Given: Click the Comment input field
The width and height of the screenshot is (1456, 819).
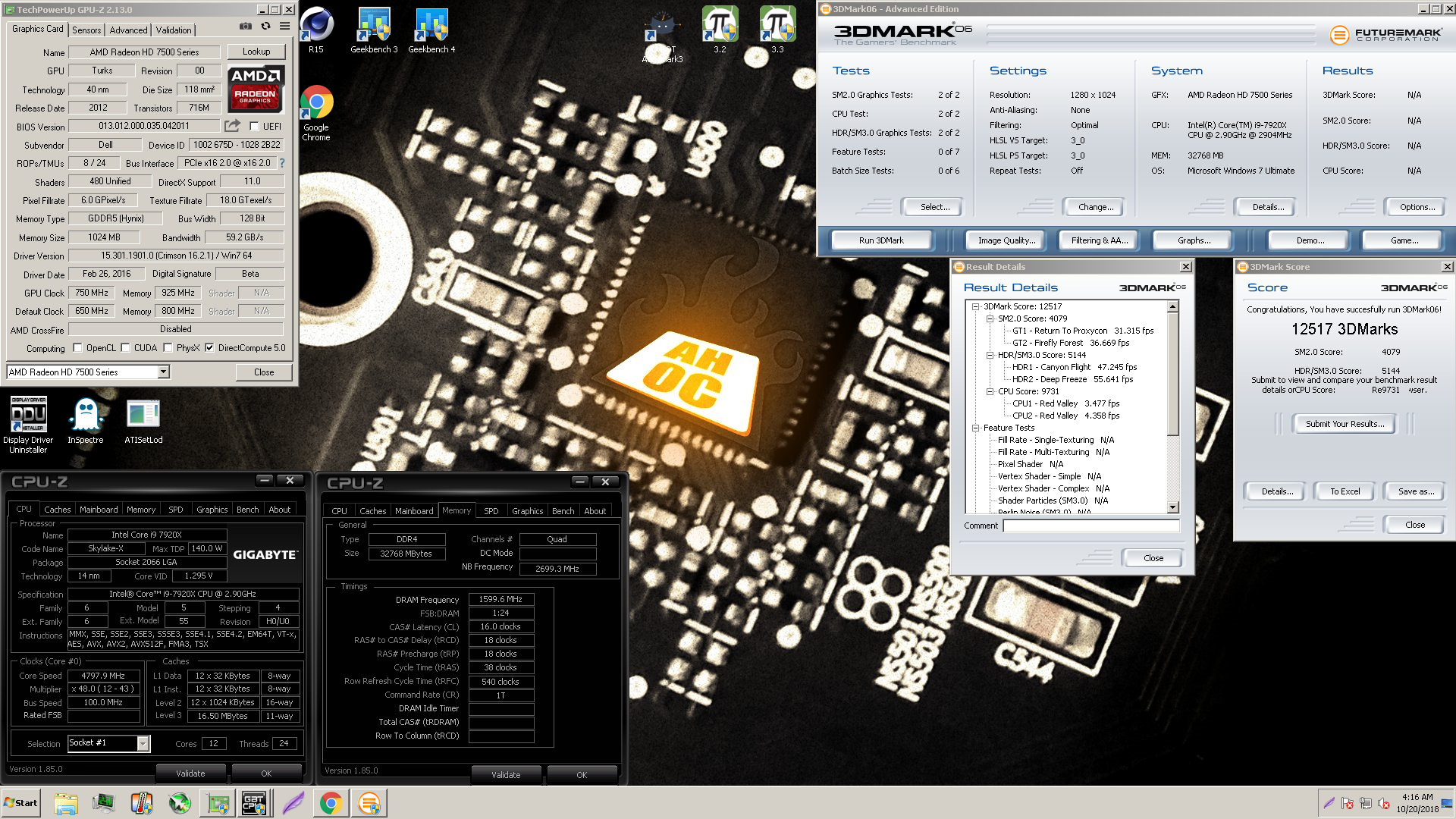Looking at the screenshot, I should pos(1091,526).
